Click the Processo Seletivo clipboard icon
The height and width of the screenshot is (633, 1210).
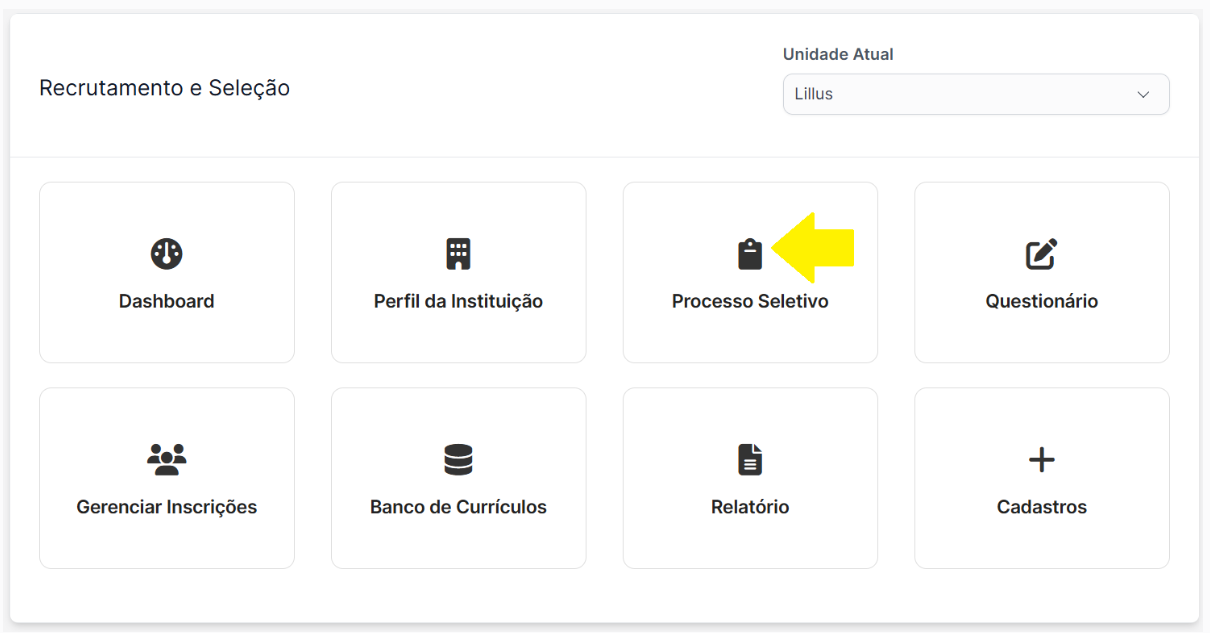click(x=750, y=254)
